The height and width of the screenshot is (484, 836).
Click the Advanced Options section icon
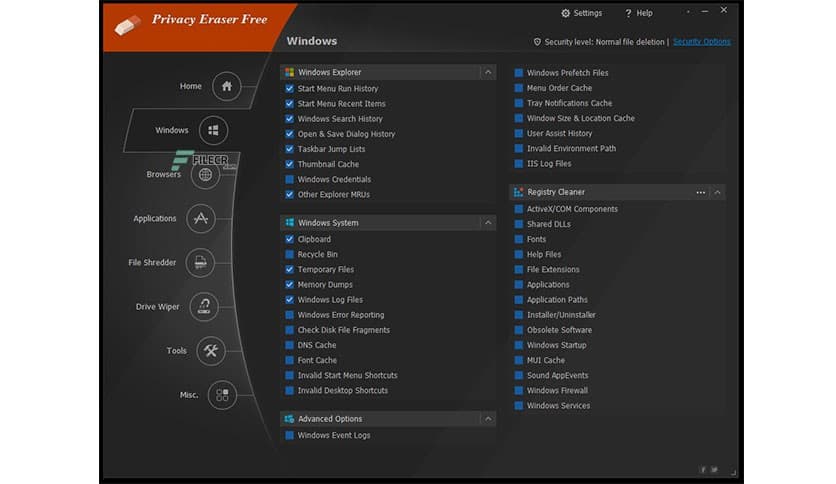coord(290,418)
